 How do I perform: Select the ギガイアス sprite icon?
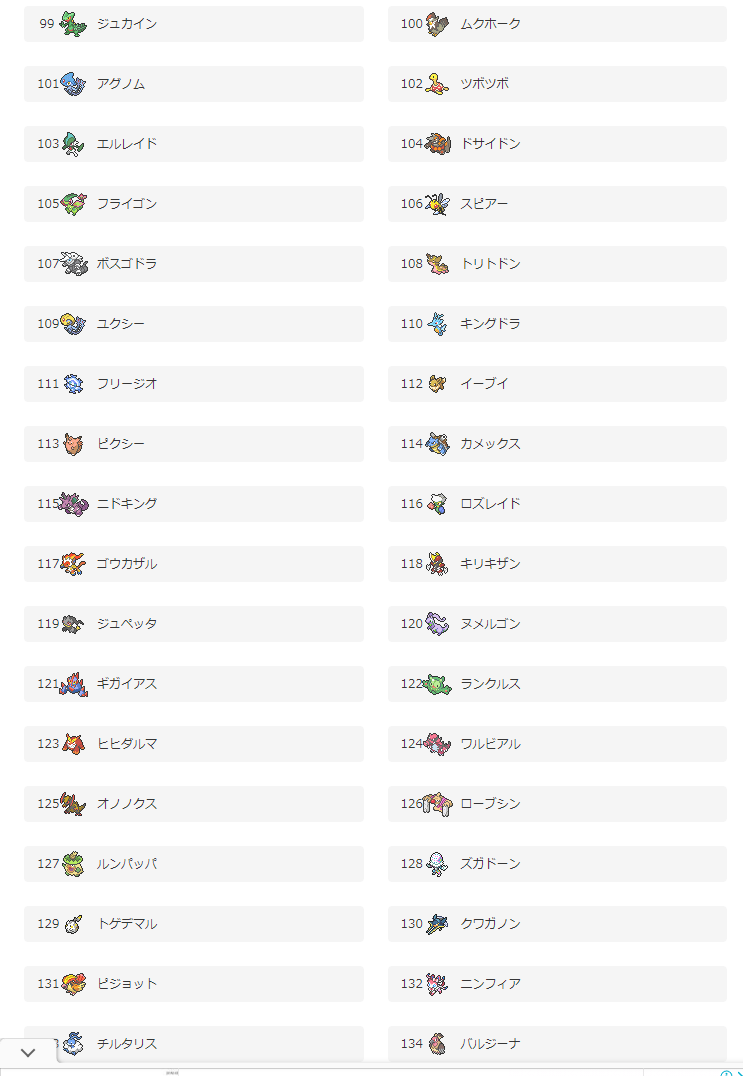[73, 683]
